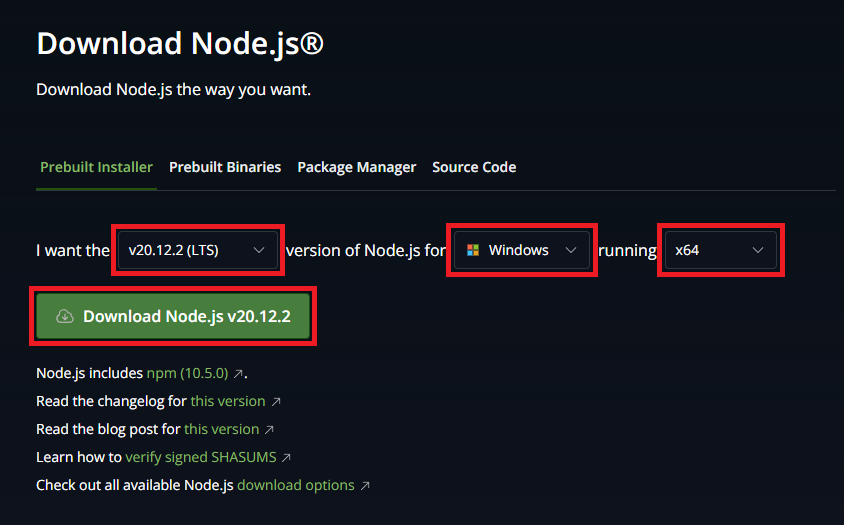The height and width of the screenshot is (525, 844).
Task: Select the Package Manager tab
Action: click(356, 167)
